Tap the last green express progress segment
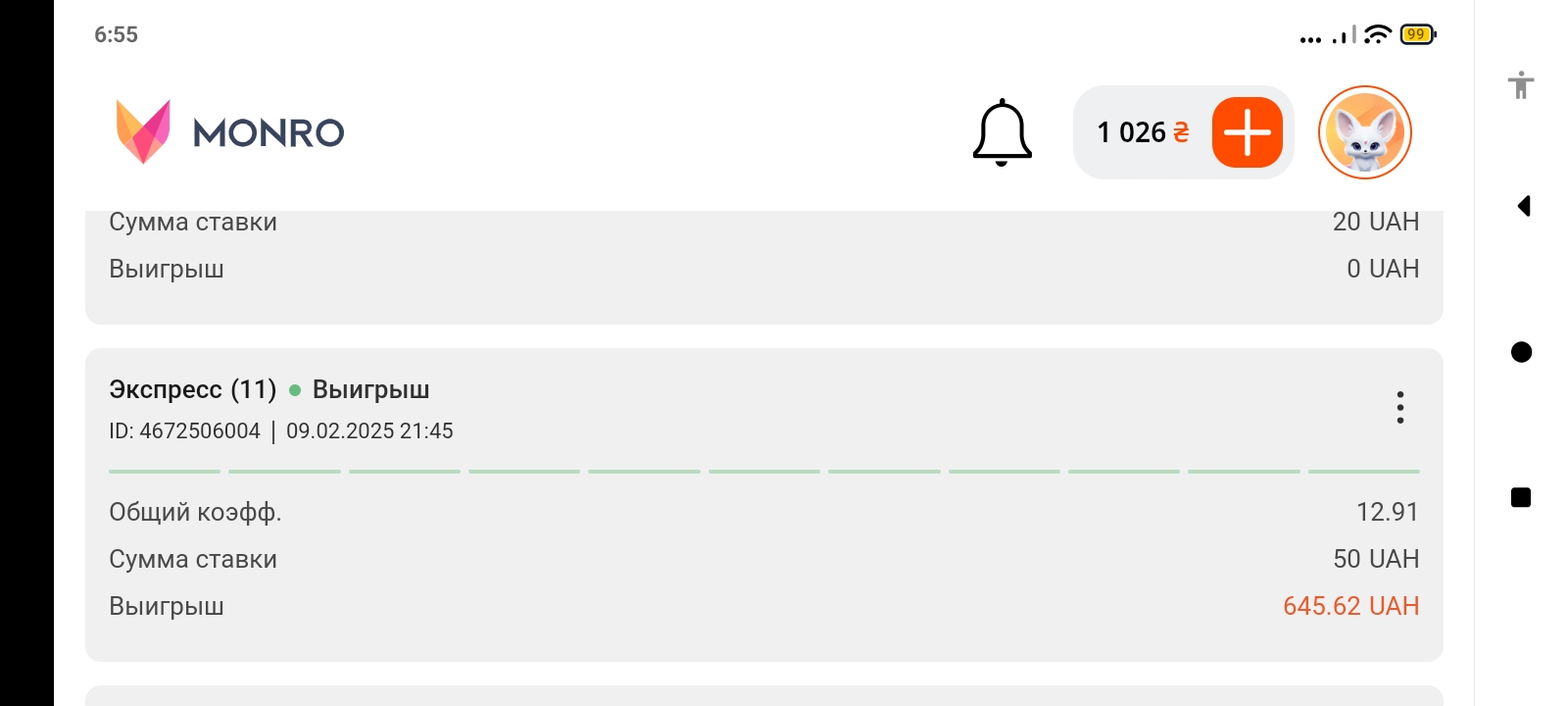This screenshot has height=706, width=1568. [1363, 472]
